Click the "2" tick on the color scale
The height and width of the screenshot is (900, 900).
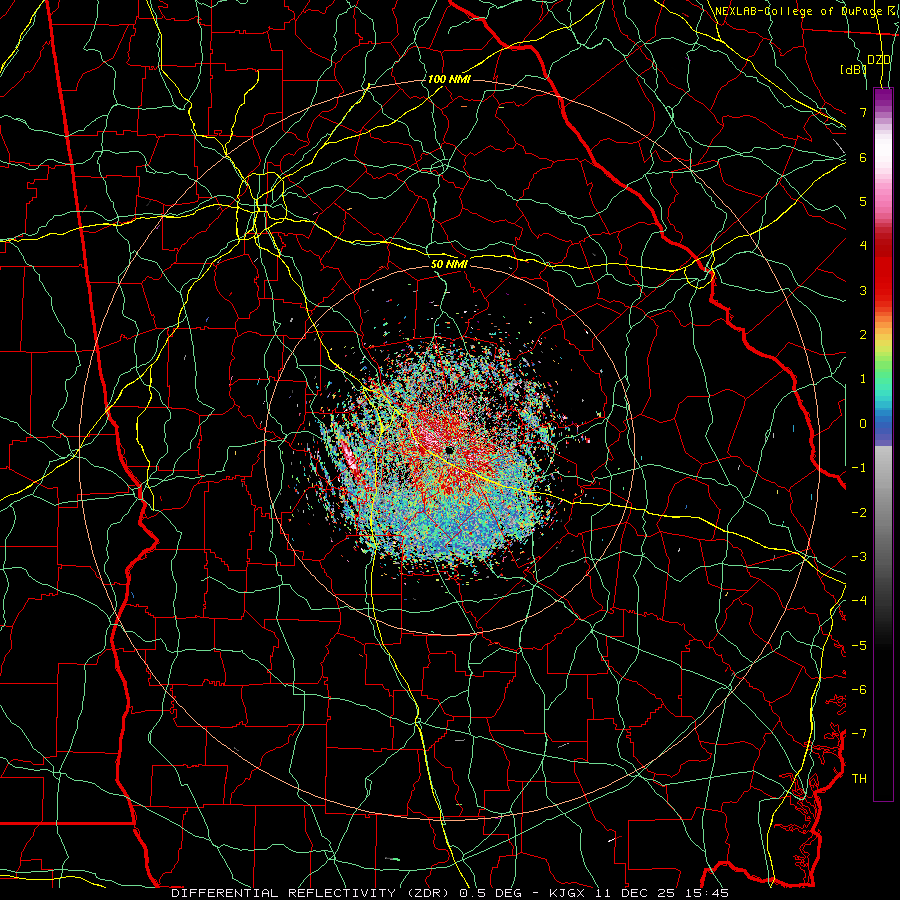click(863, 335)
